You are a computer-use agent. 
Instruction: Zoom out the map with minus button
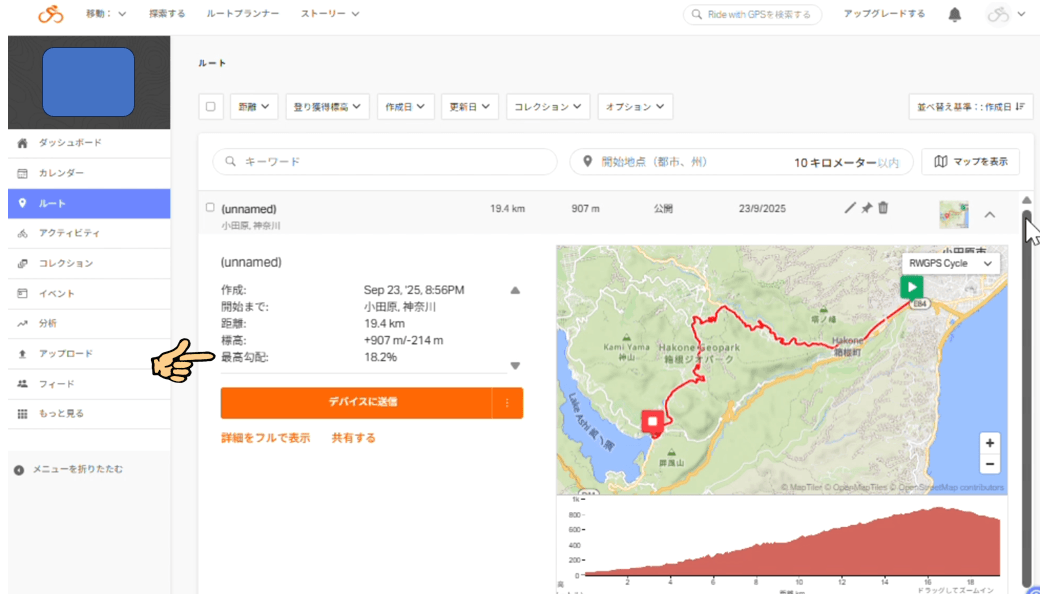[989, 464]
